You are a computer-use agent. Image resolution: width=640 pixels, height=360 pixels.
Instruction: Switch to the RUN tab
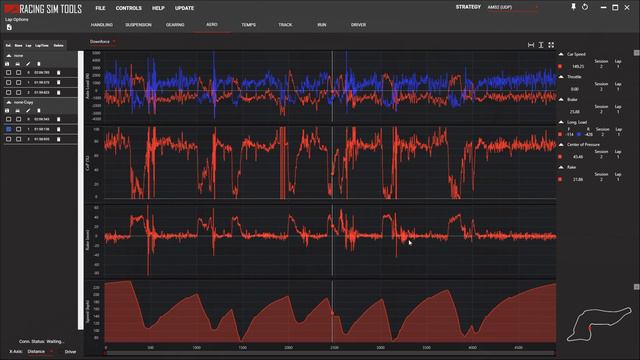click(x=322, y=25)
